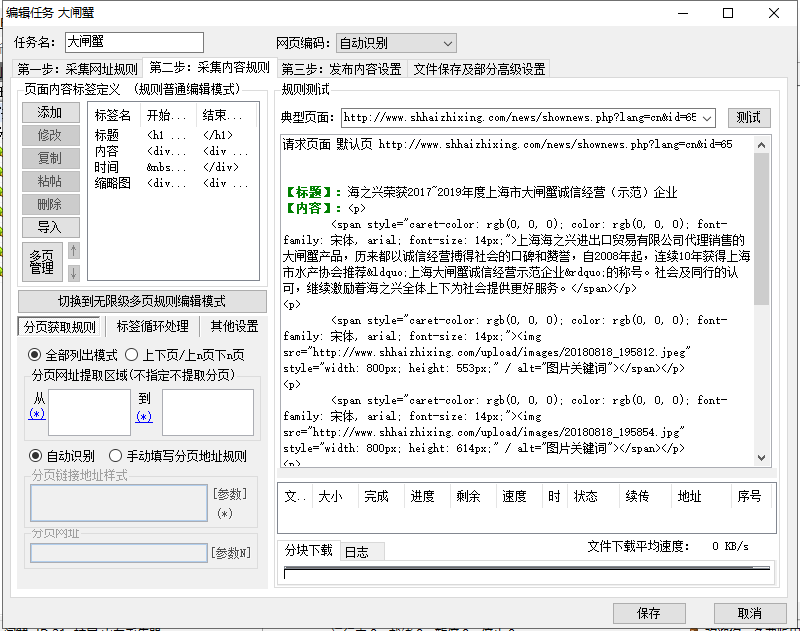Viewport: 800px width, 631px height.
Task: Click the 序号 column header in download list
Action: click(749, 496)
